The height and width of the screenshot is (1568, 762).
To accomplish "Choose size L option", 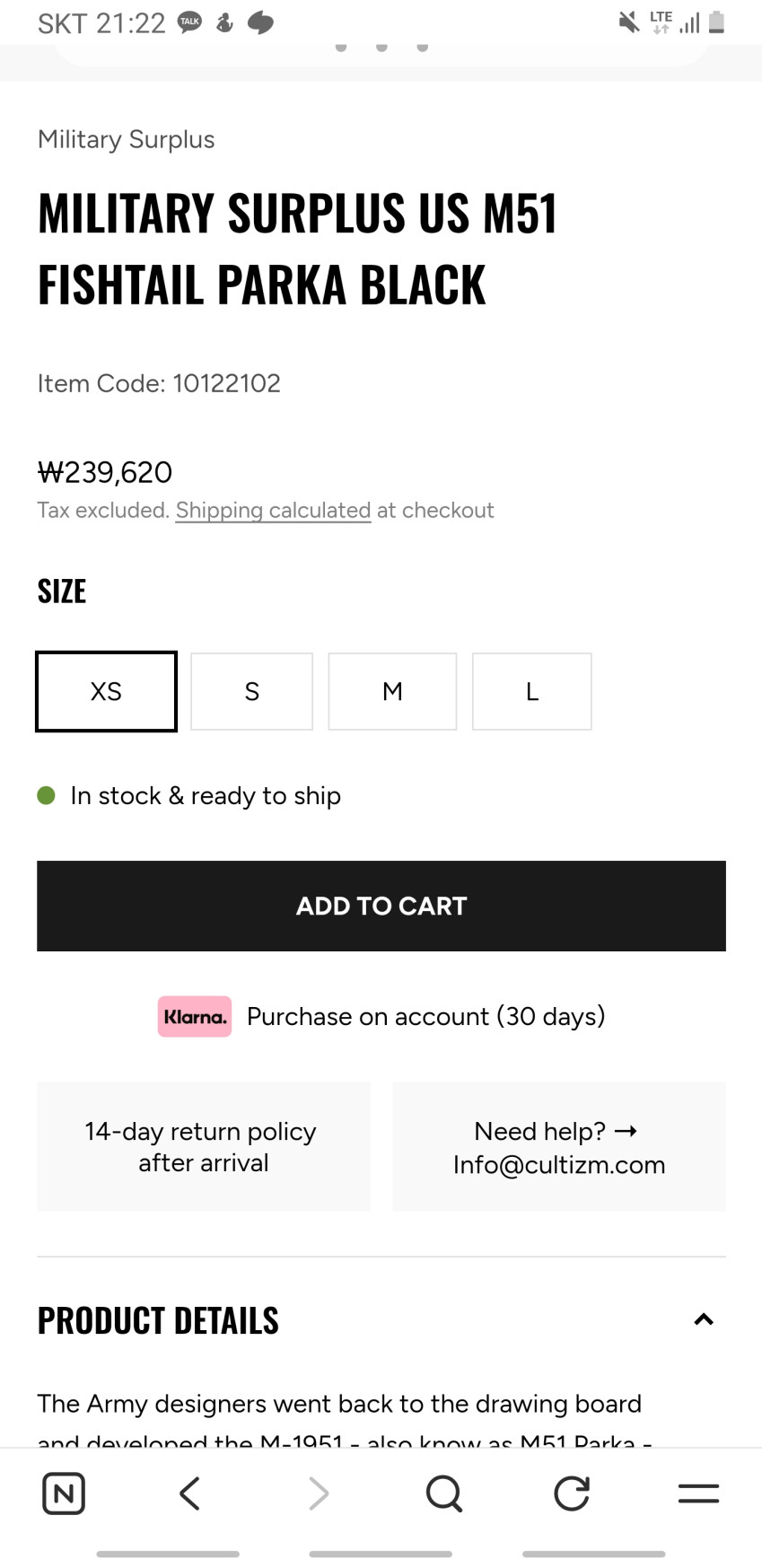I will click(x=531, y=691).
